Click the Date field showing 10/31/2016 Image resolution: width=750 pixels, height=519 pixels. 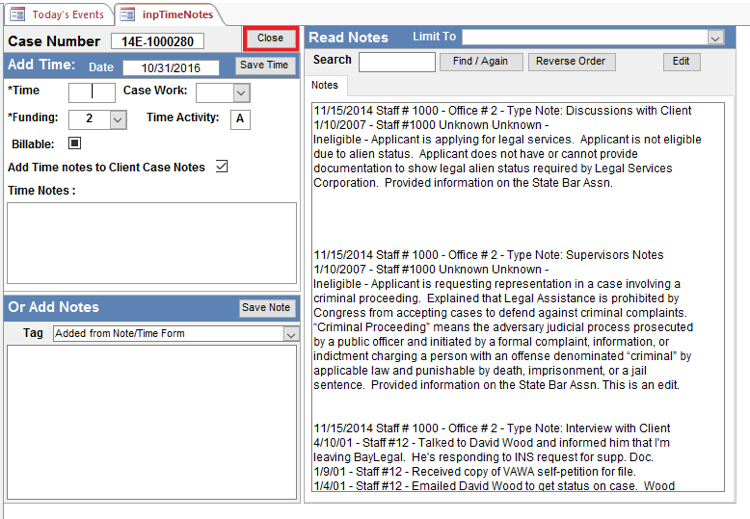(x=177, y=68)
